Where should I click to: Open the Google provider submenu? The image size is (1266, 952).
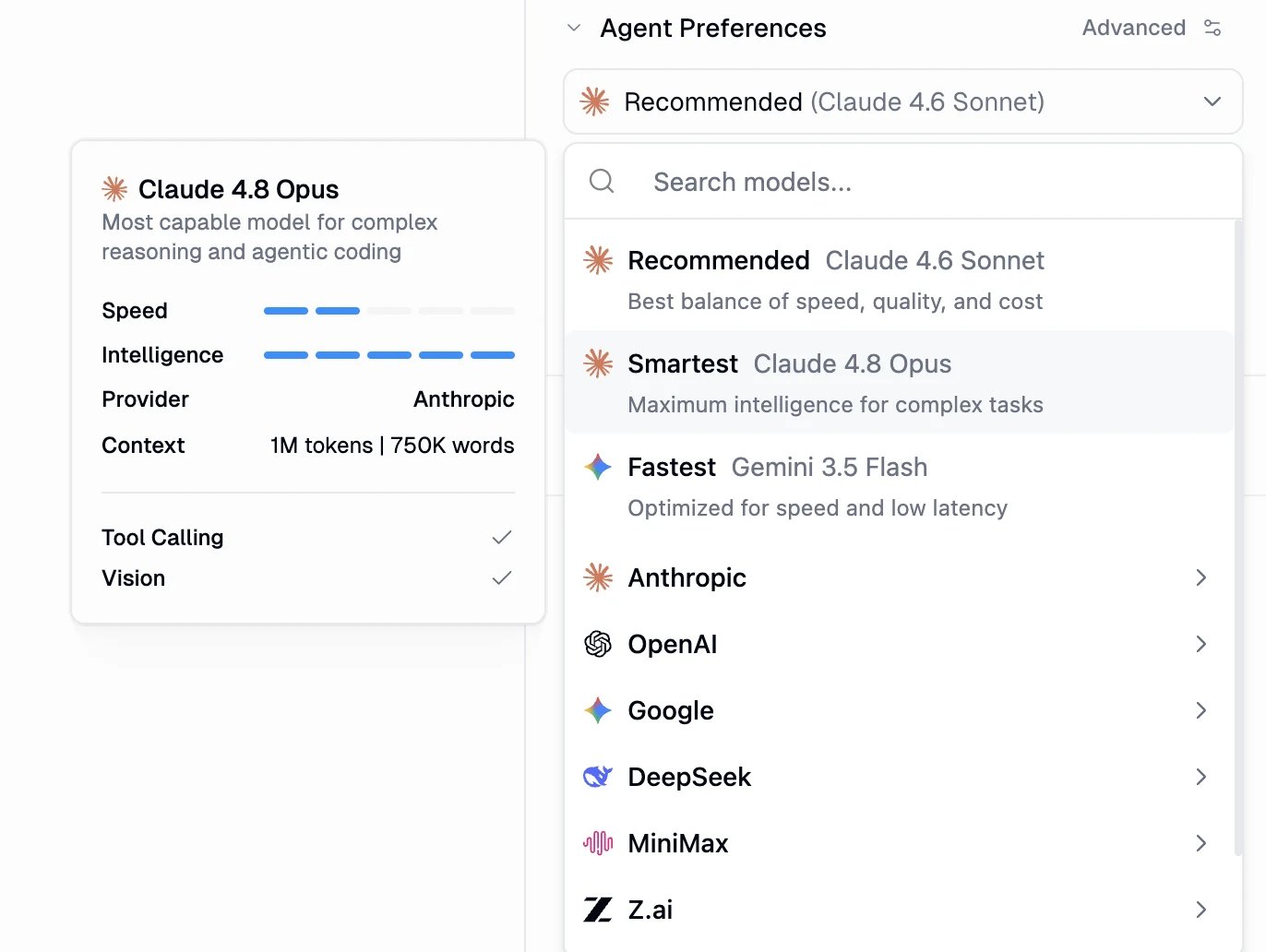[x=900, y=710]
